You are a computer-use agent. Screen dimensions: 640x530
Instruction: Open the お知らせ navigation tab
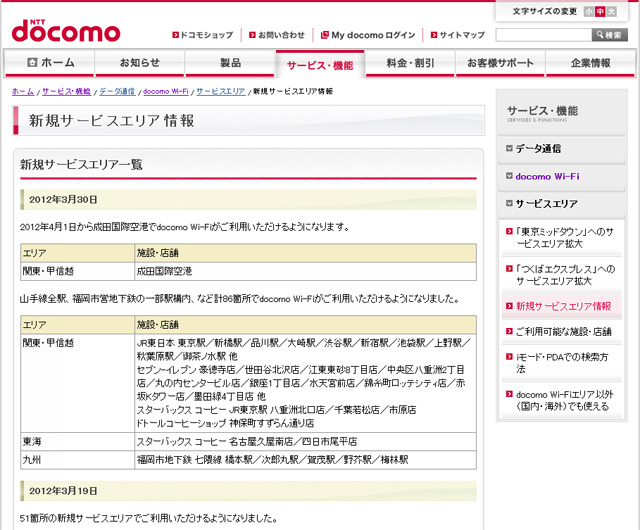click(140, 63)
